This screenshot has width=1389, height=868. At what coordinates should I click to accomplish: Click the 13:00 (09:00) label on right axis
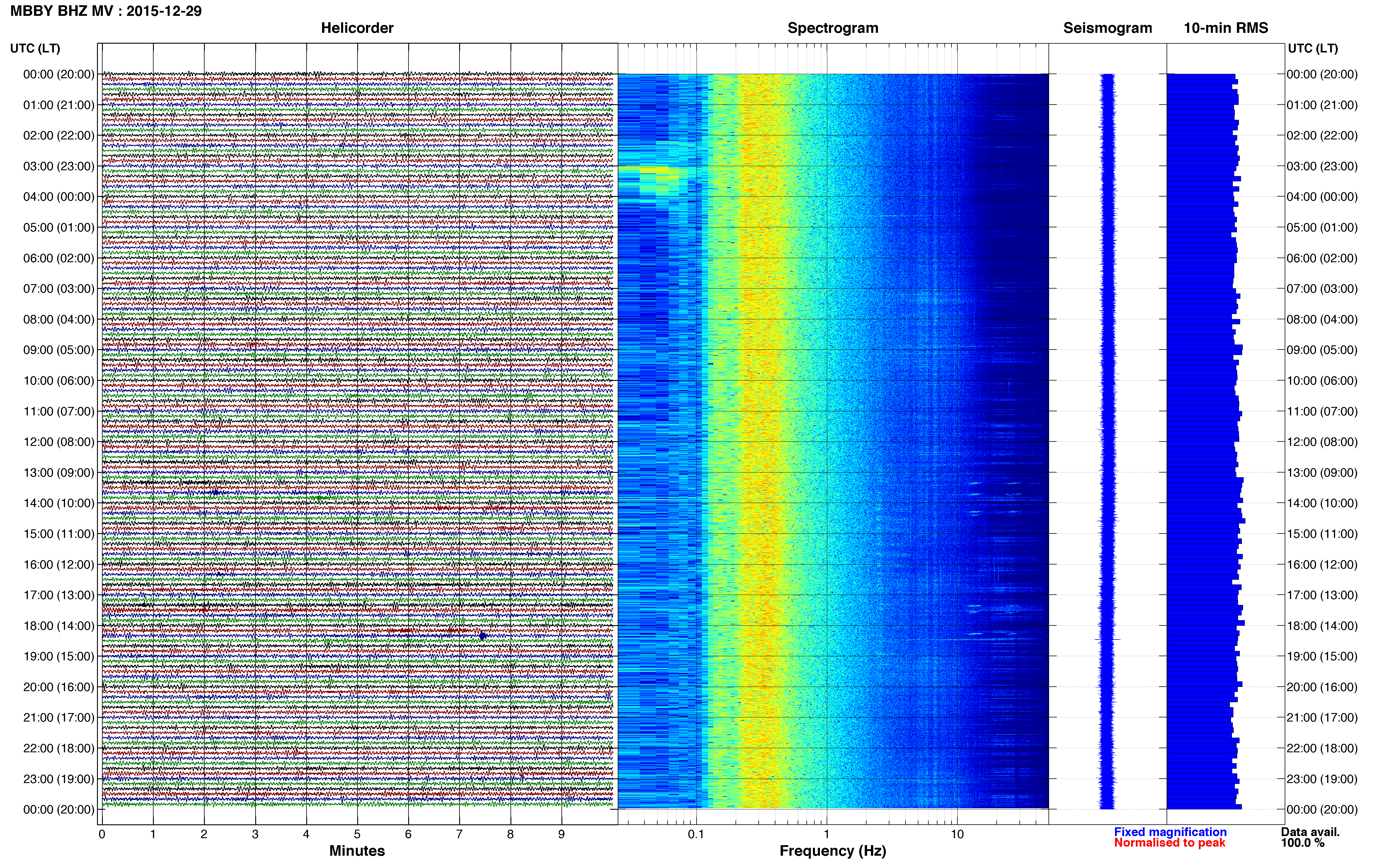[x=1322, y=473]
